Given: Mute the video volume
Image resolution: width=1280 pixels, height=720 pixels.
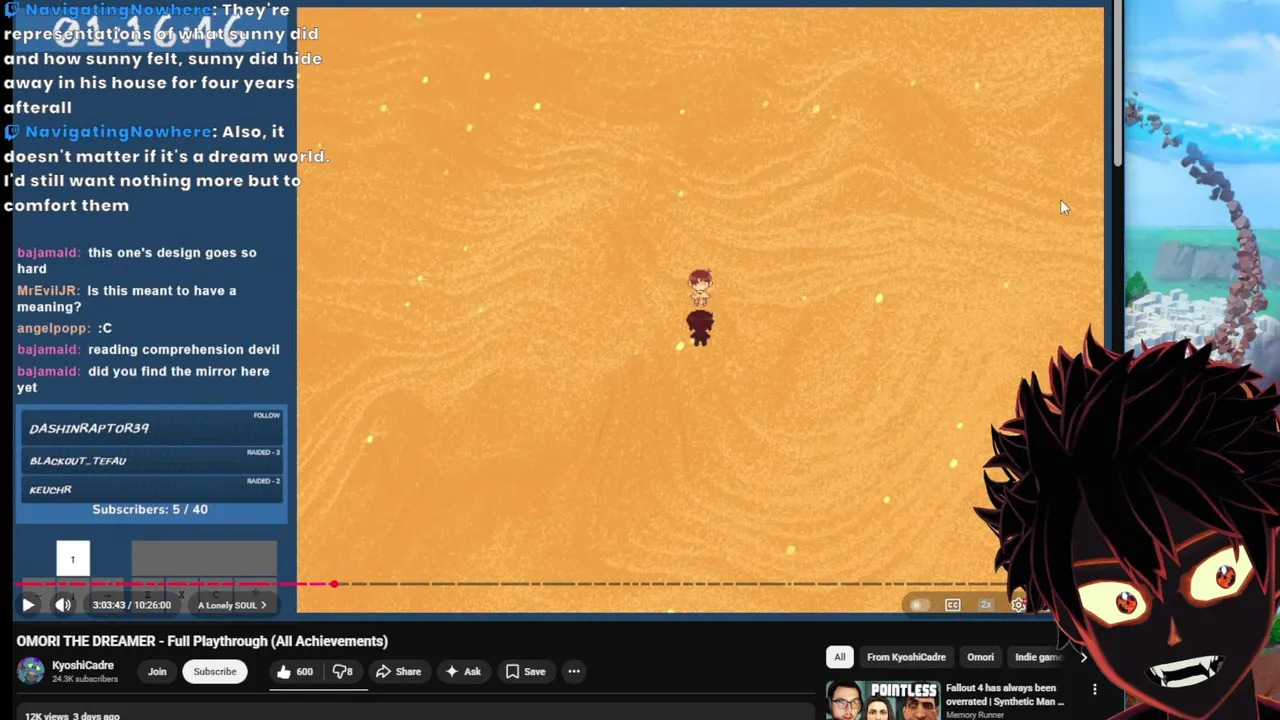Looking at the screenshot, I should [x=63, y=605].
